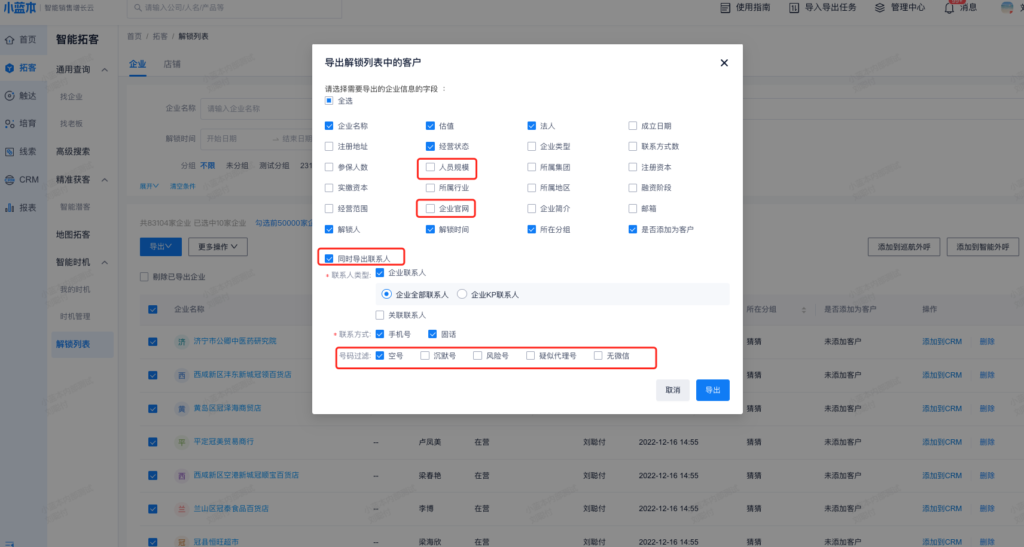Image resolution: width=1024 pixels, height=547 pixels.
Task: Uncheck 同时导出联系人 checkbox
Action: 329,259
